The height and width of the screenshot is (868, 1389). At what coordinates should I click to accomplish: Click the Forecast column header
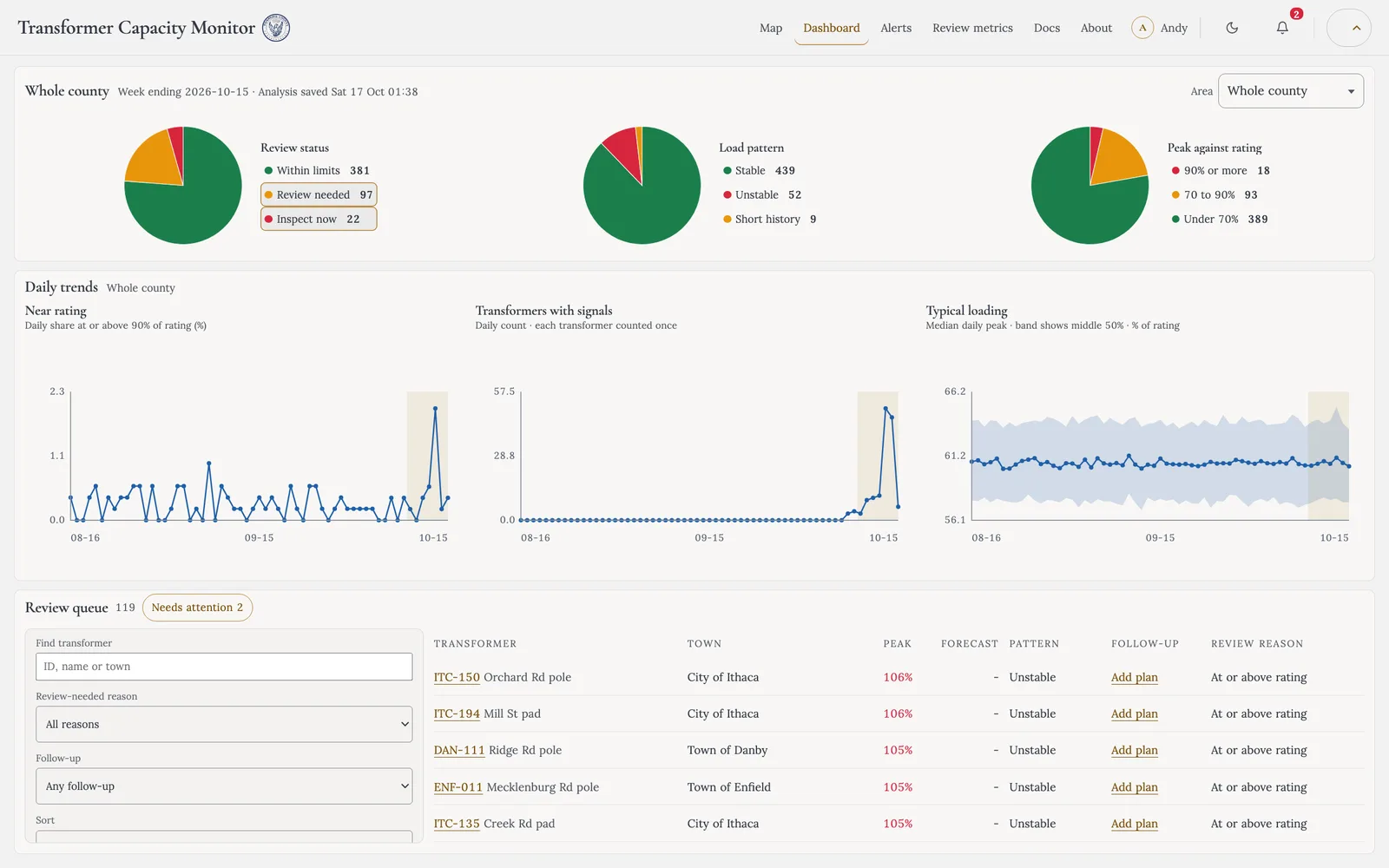pos(970,644)
